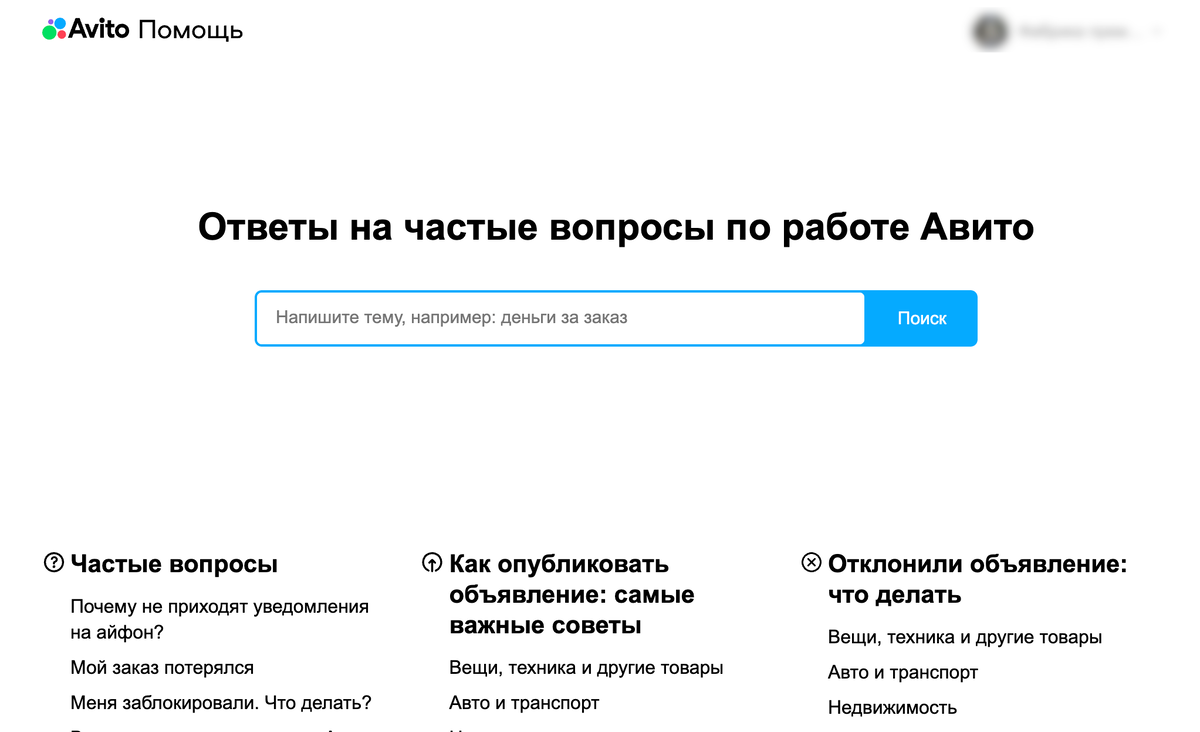Open the Помощь header link
The image size is (1200, 732).
(190, 30)
